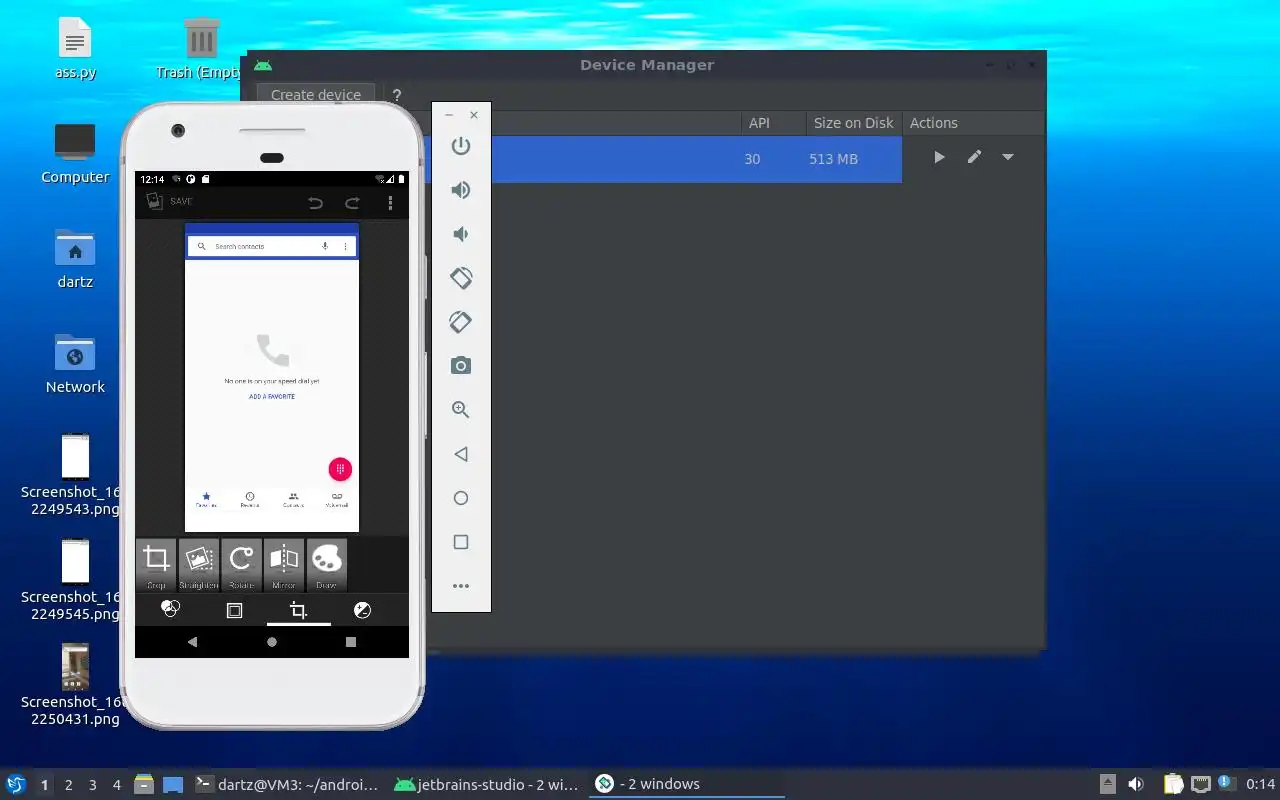Minimize the emulator toolbar panel
Image resolution: width=1280 pixels, height=800 pixels.
(448, 115)
